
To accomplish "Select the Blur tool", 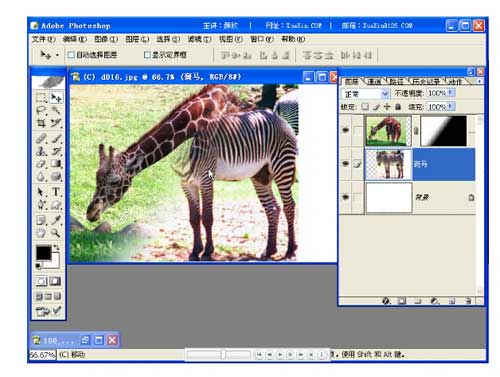I will [x=41, y=176].
